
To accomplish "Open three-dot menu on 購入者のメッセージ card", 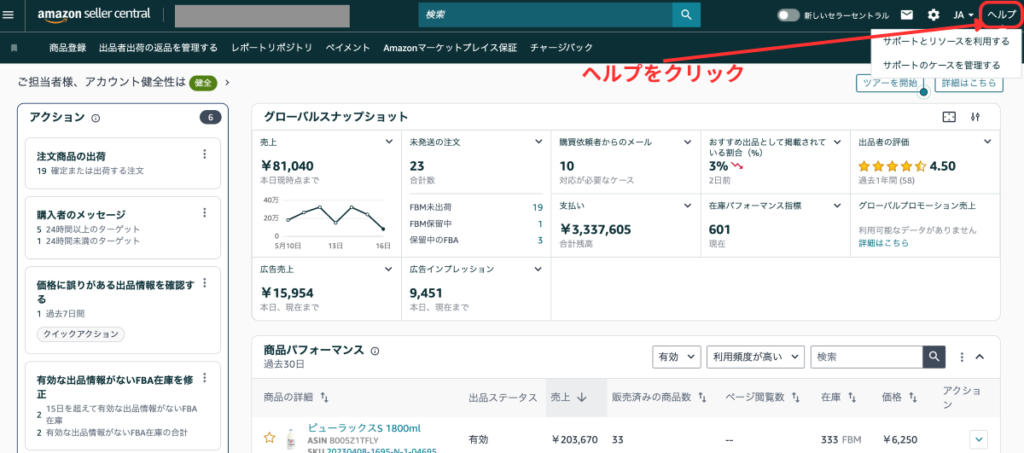I will click(x=204, y=213).
